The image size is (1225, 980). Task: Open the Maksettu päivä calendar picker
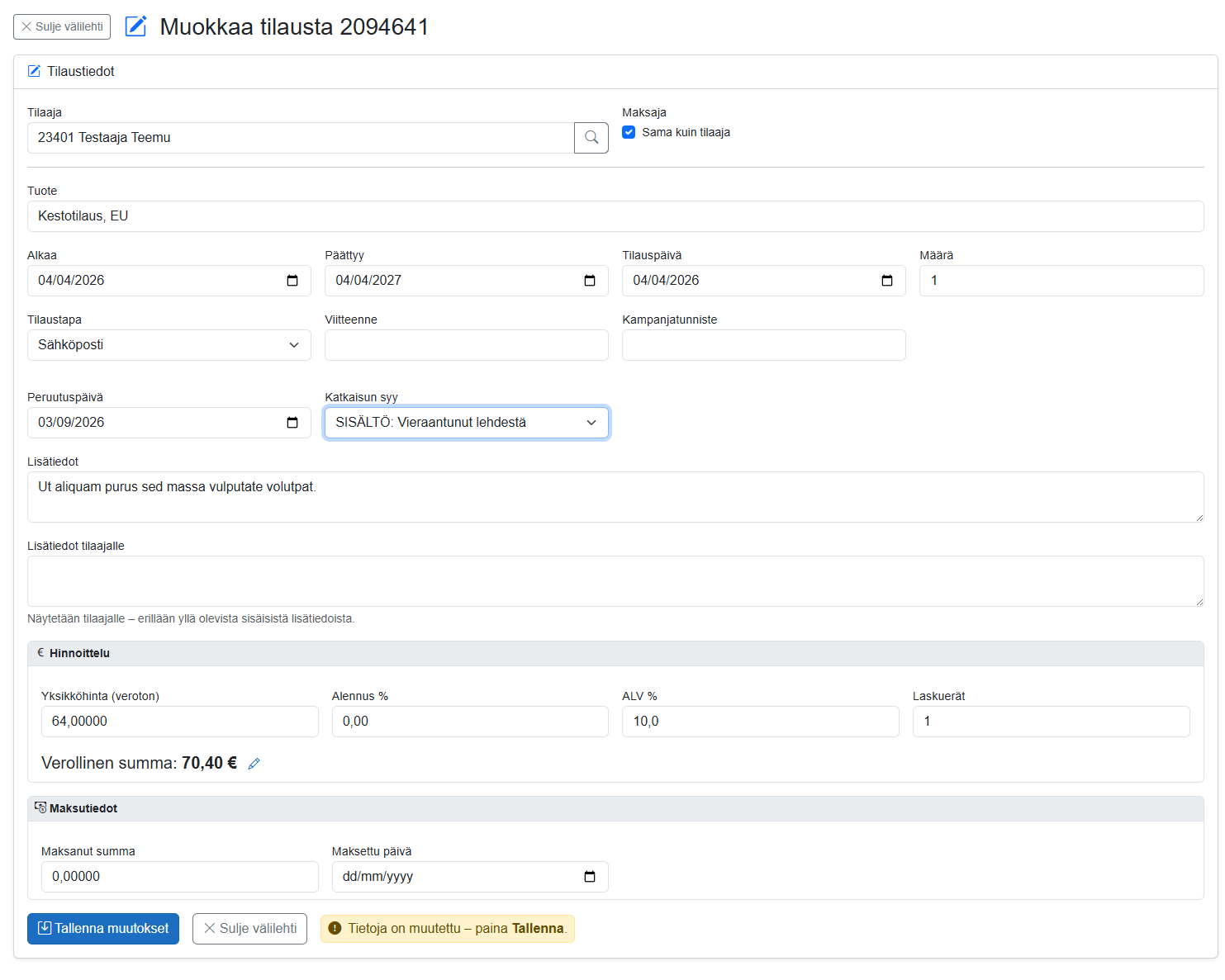pos(590,877)
